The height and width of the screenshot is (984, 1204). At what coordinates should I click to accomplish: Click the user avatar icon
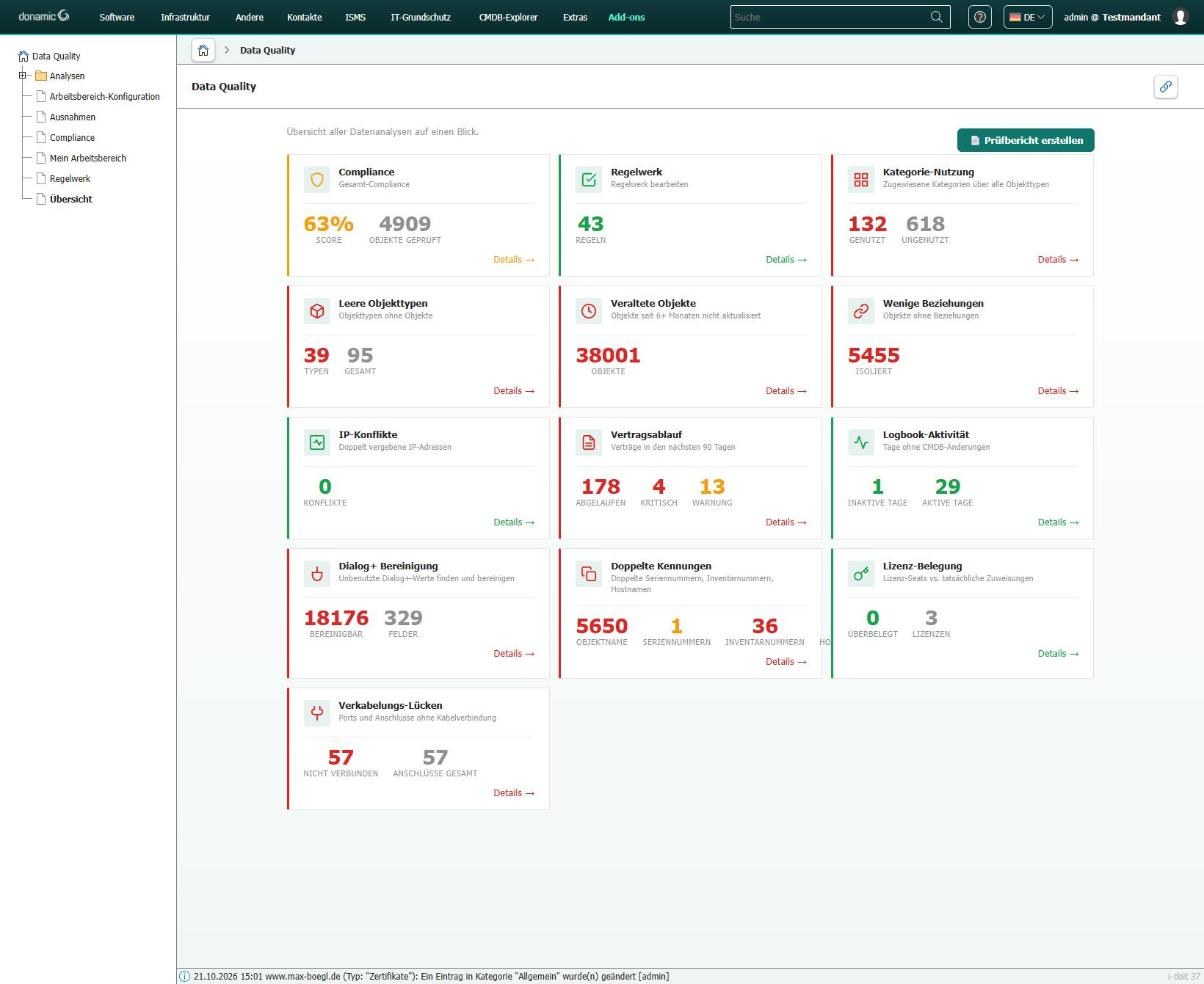[x=1180, y=17]
